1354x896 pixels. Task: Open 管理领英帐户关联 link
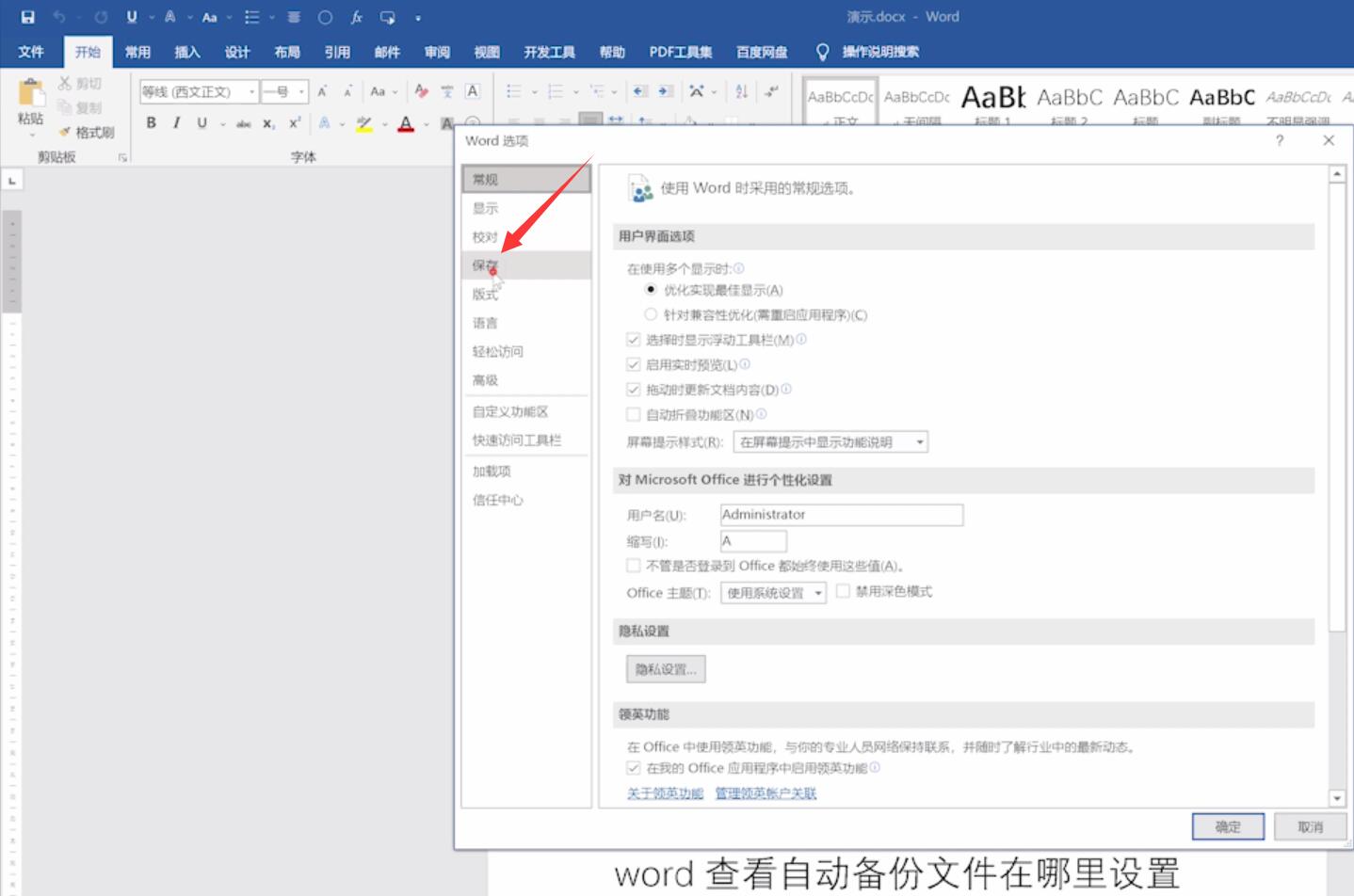(x=766, y=793)
